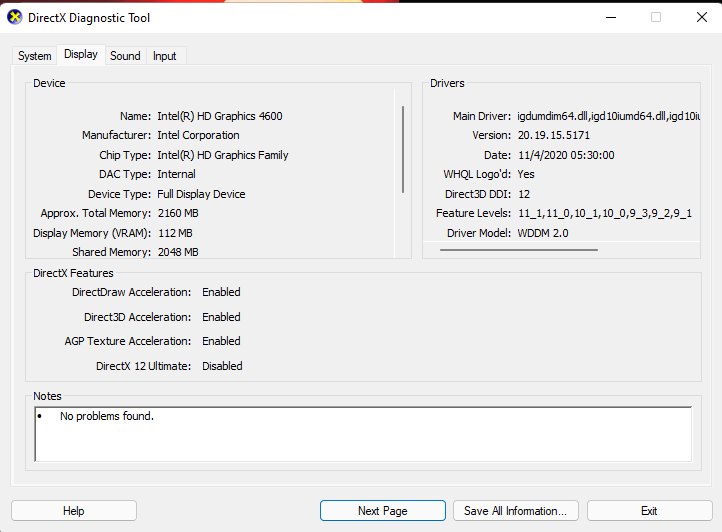The image size is (722, 532).
Task: Click the Feature Levels value list
Action: (x=605, y=213)
